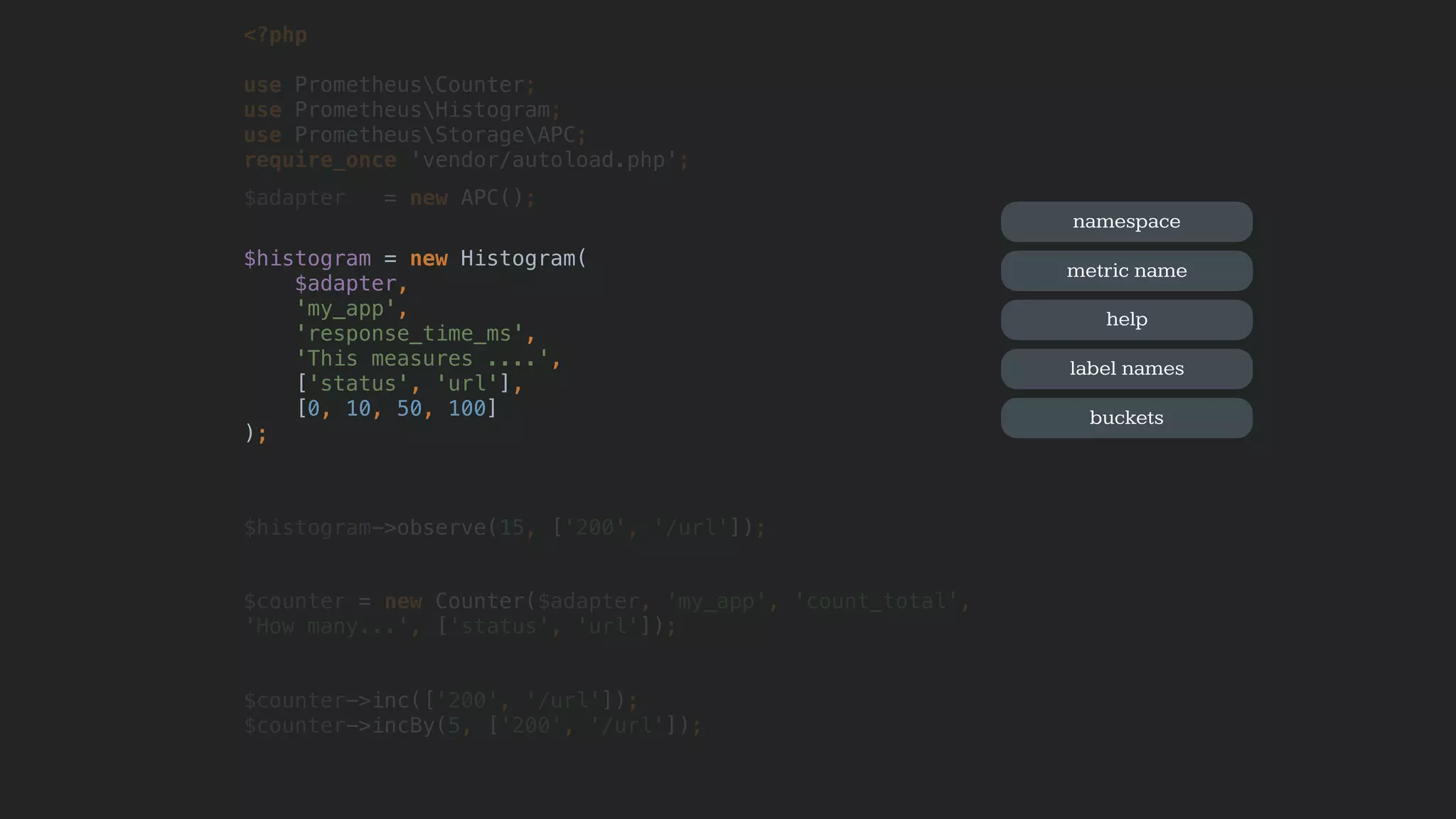The width and height of the screenshot is (1456, 819).
Task: Click the dimmed <?php opening tag
Action: [275, 35]
